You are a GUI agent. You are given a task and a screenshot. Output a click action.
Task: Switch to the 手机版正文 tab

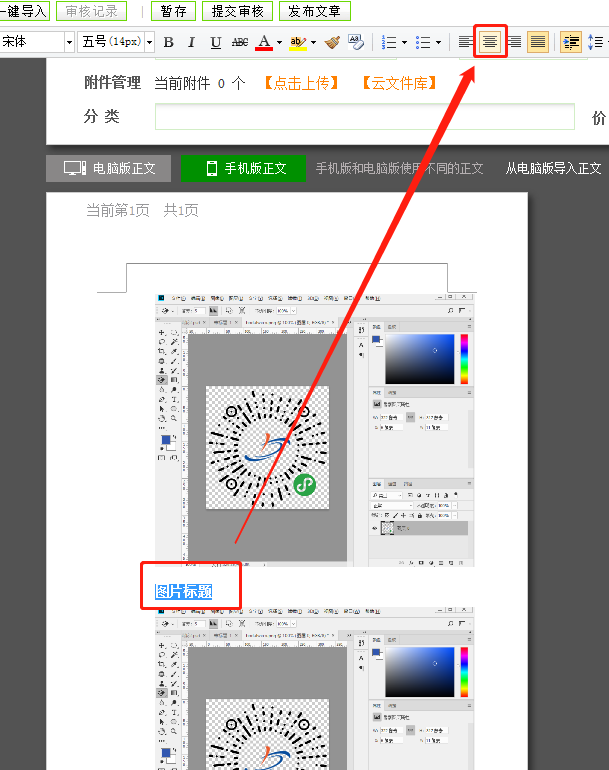coord(244,168)
